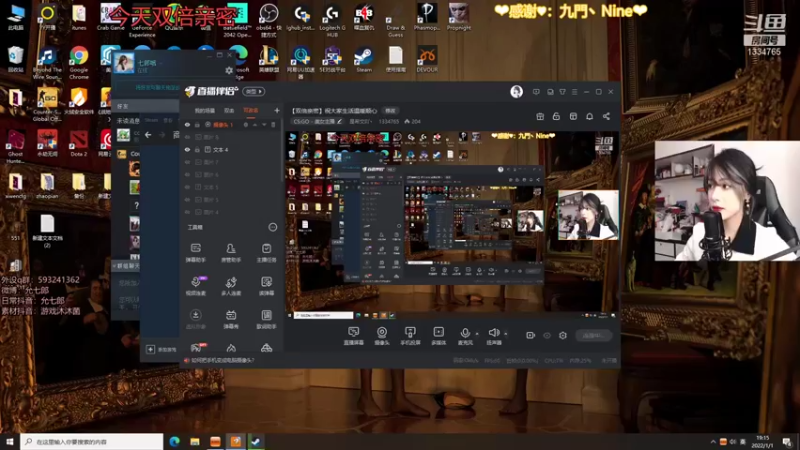Open the title bar dropdown triangle icon
This screenshot has width=800, height=450.
coord(562,92)
